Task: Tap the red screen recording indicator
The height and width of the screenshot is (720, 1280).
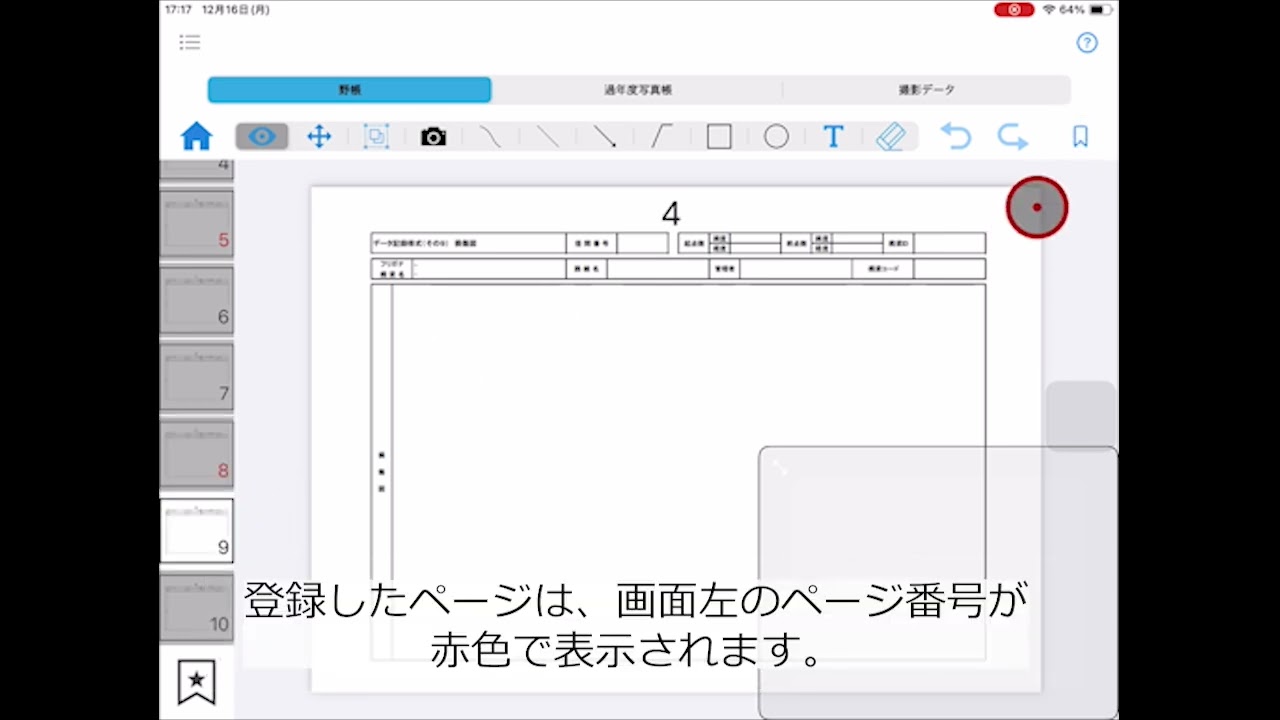Action: click(x=1014, y=9)
